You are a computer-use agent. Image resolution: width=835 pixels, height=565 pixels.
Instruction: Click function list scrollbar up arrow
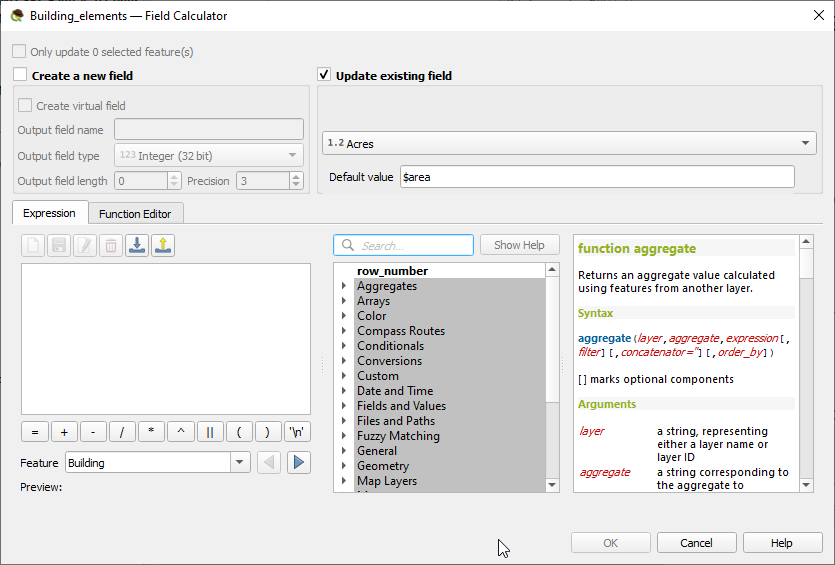click(552, 270)
